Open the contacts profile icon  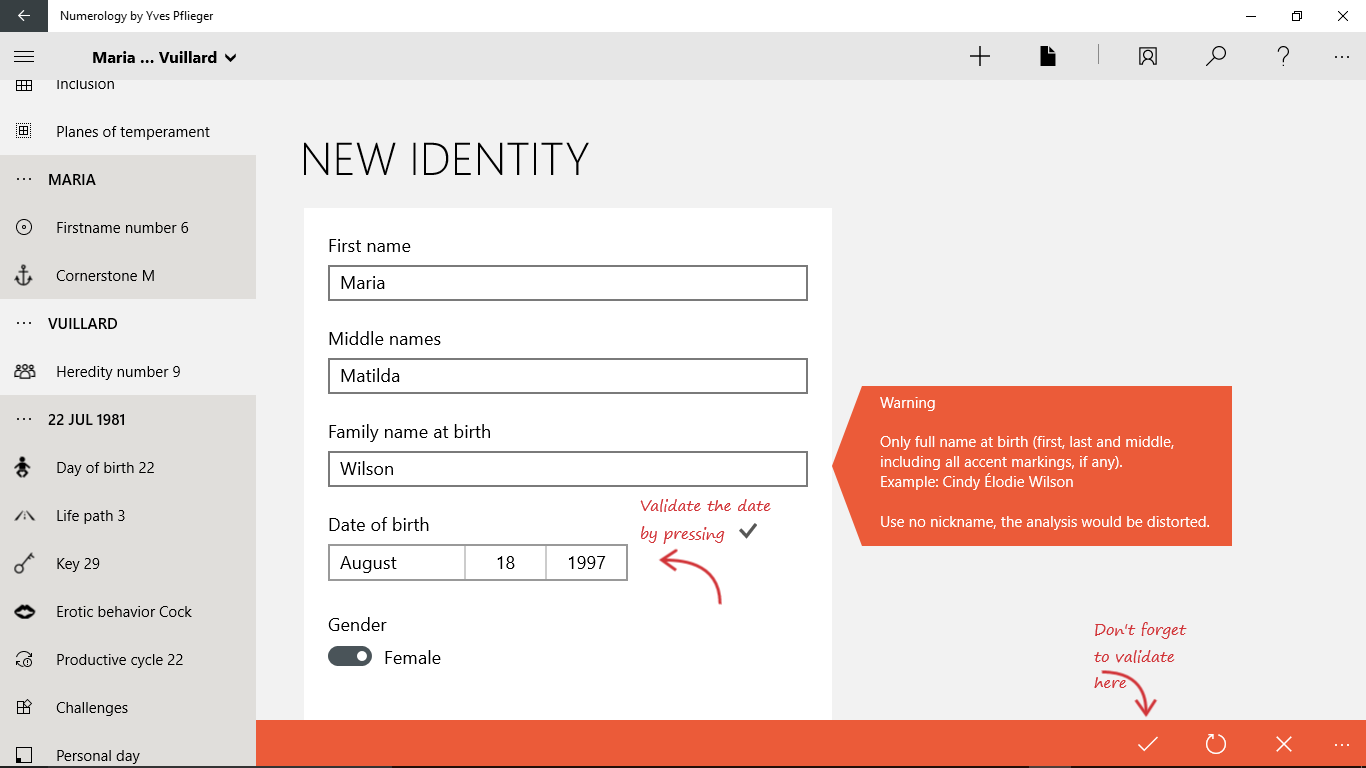[1148, 57]
